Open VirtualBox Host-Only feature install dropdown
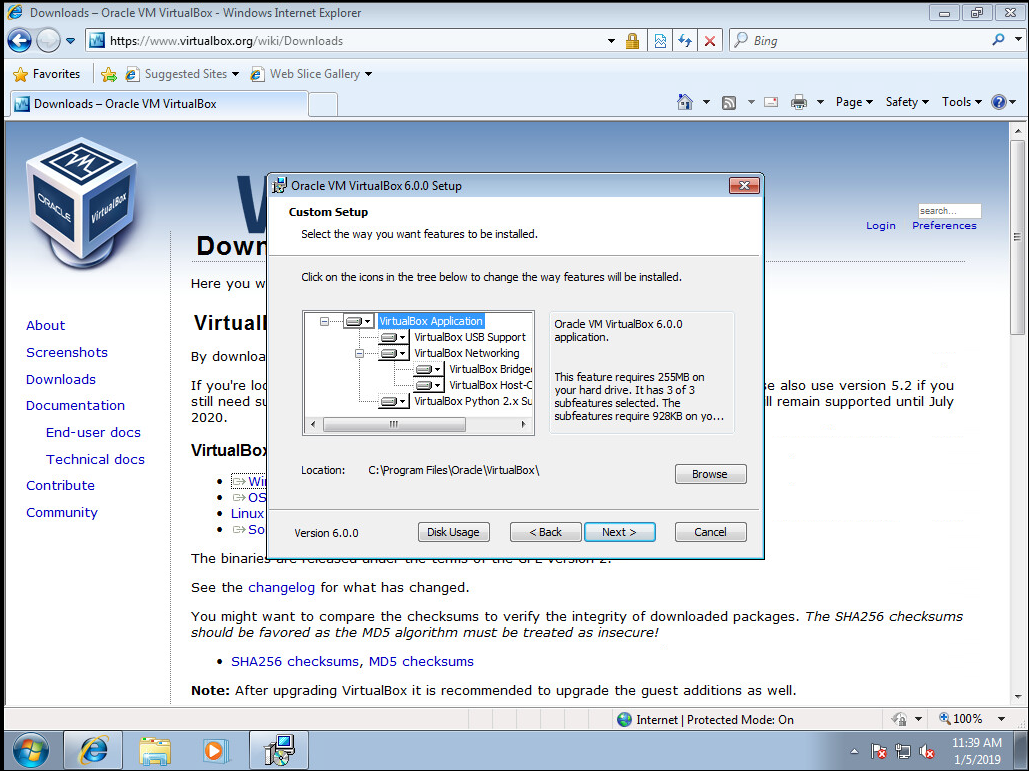 [438, 386]
